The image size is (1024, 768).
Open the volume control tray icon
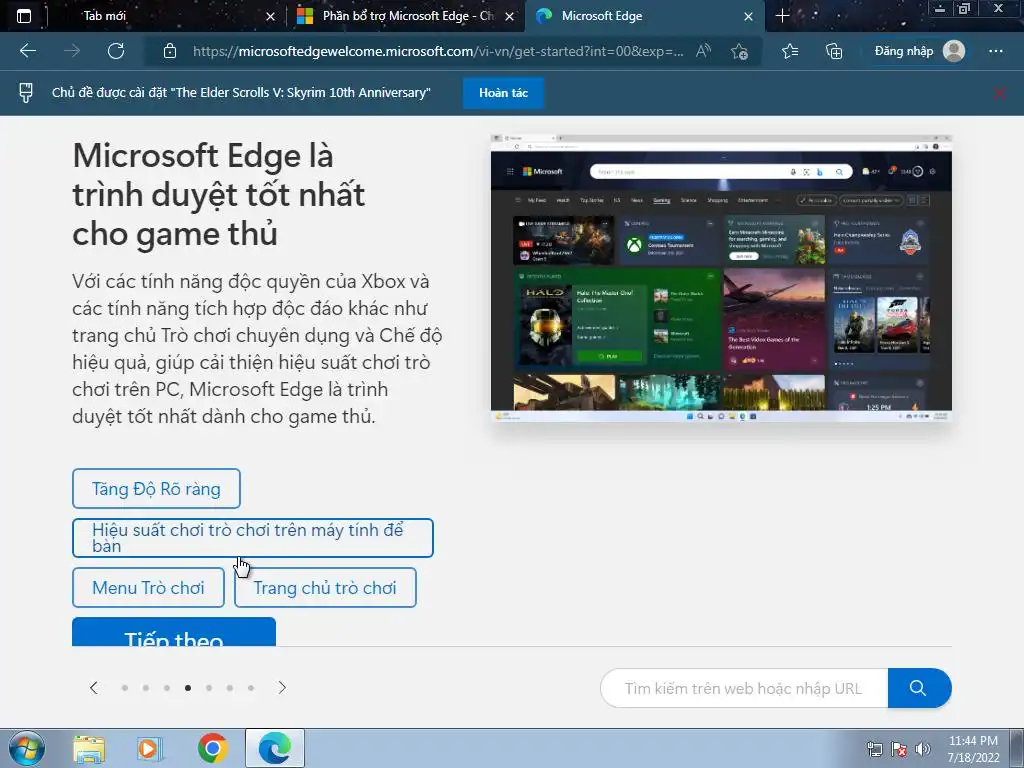[x=923, y=750]
